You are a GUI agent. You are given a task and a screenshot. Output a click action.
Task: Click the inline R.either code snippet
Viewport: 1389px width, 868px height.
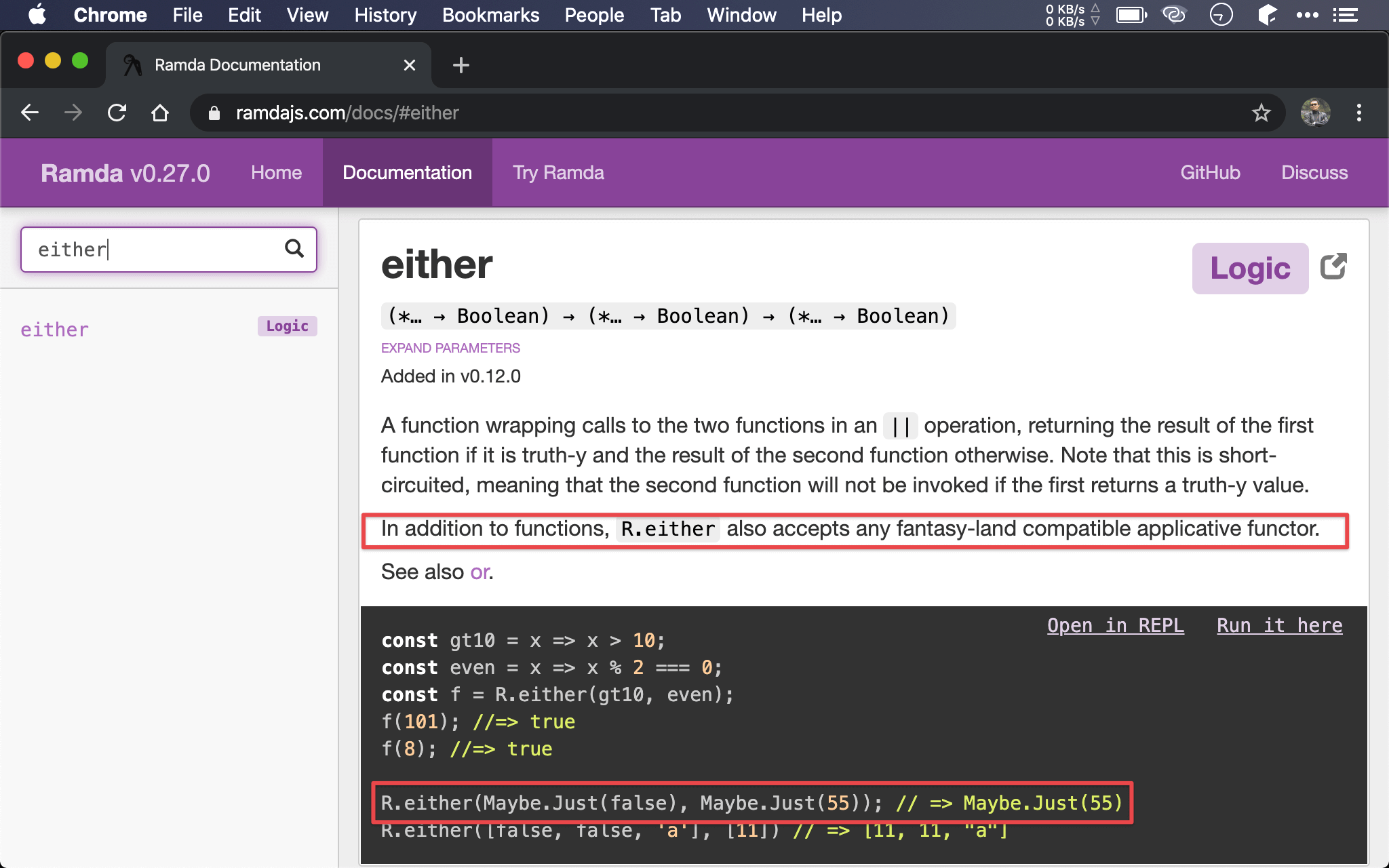tap(668, 529)
